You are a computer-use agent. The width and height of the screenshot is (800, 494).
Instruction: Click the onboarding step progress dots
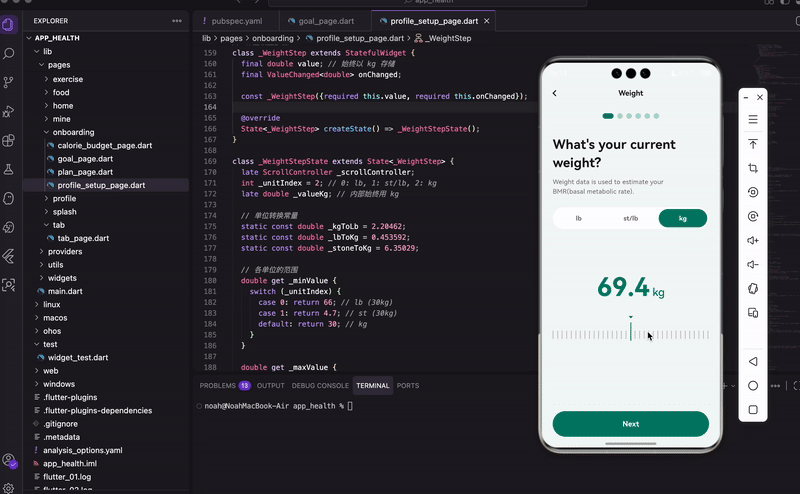[x=631, y=116]
